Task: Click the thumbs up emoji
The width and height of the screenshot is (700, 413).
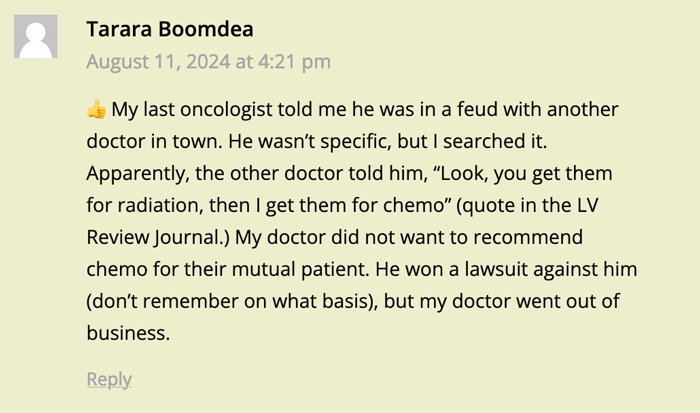Action: pos(96,109)
